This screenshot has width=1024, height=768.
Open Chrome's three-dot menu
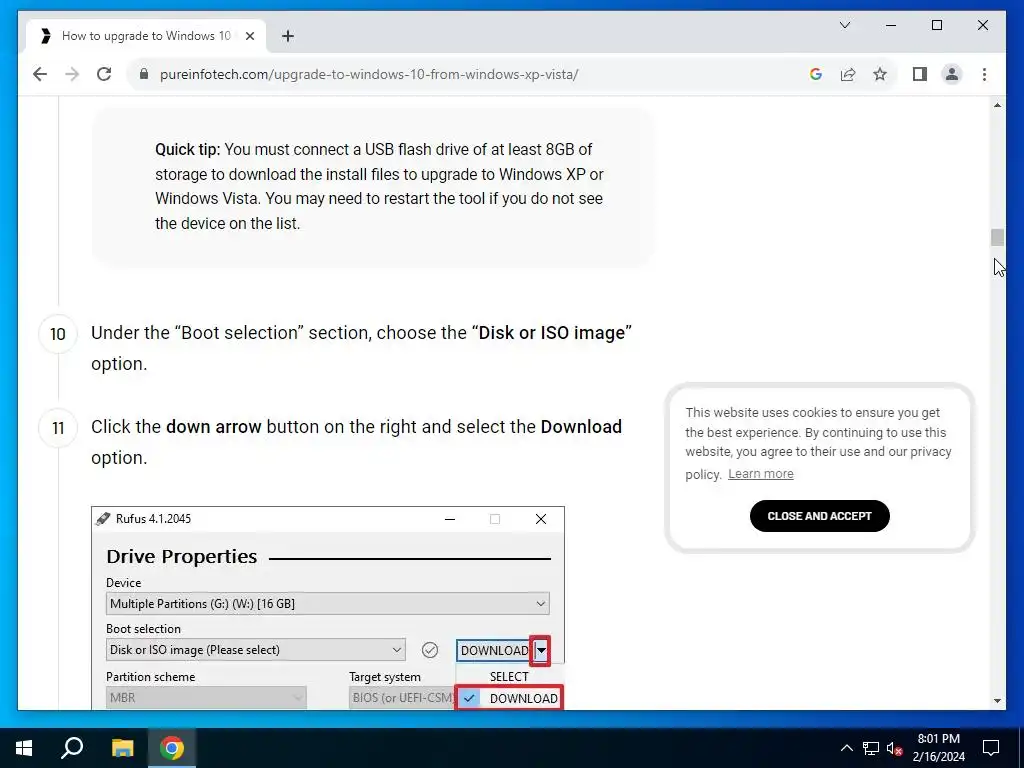pos(984,74)
